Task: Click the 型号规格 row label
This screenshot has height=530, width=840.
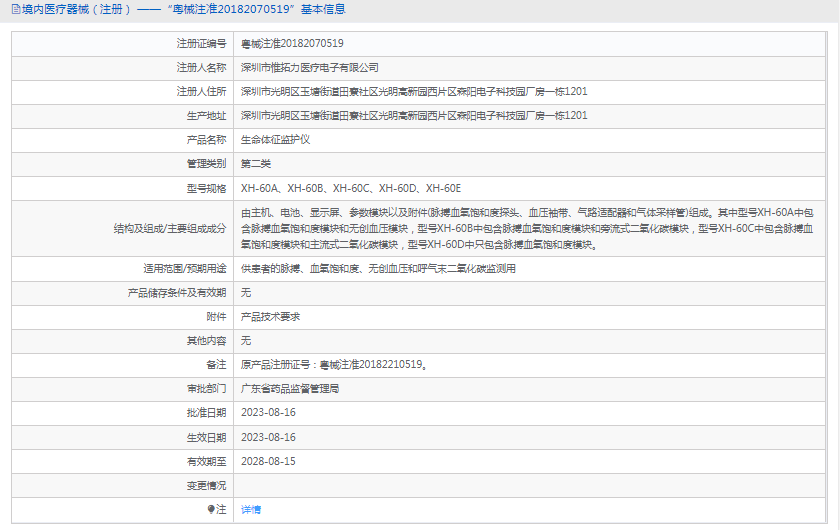Action: [206, 189]
